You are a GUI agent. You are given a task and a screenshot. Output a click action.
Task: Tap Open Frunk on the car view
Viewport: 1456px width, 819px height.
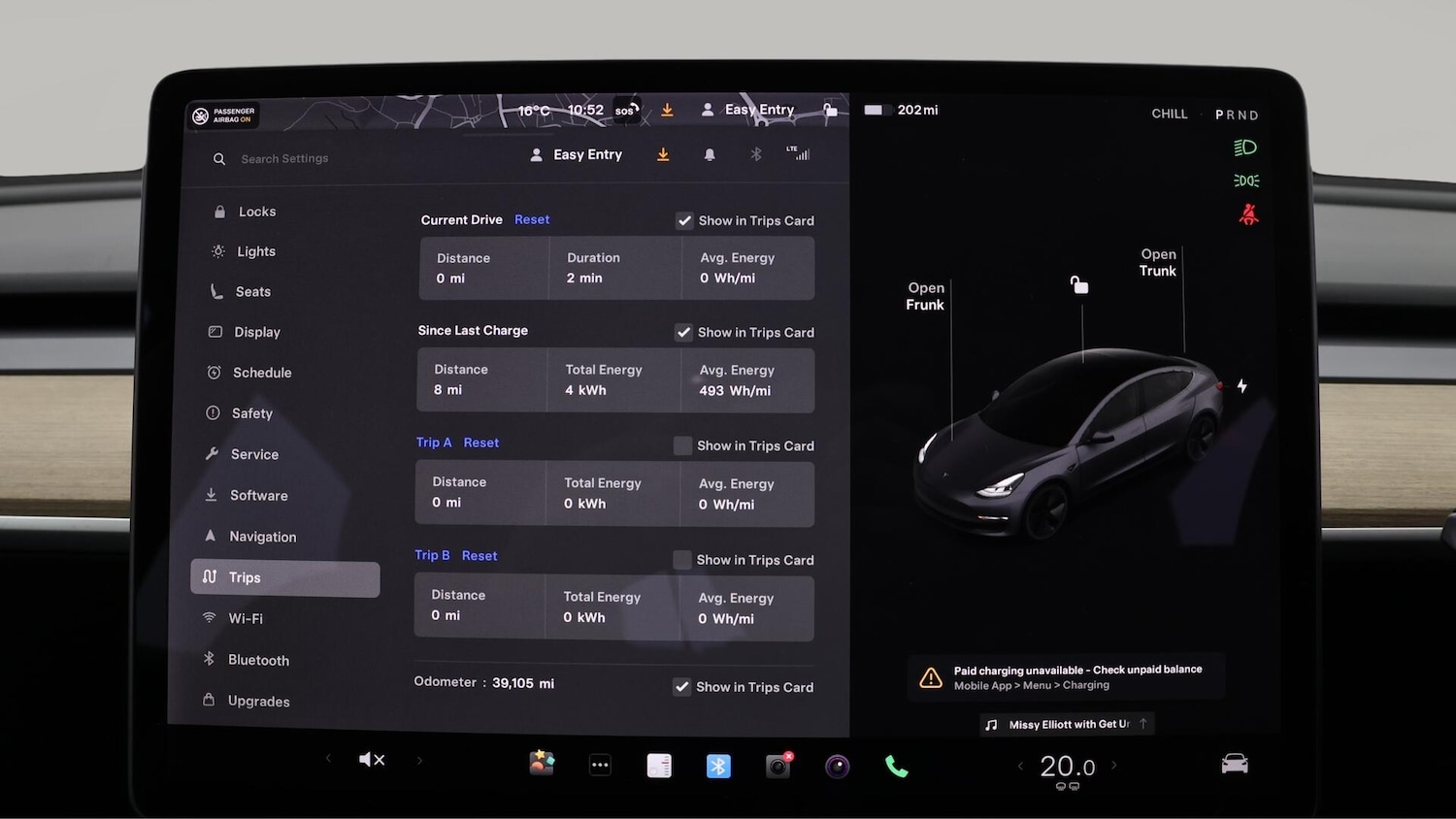tap(925, 296)
